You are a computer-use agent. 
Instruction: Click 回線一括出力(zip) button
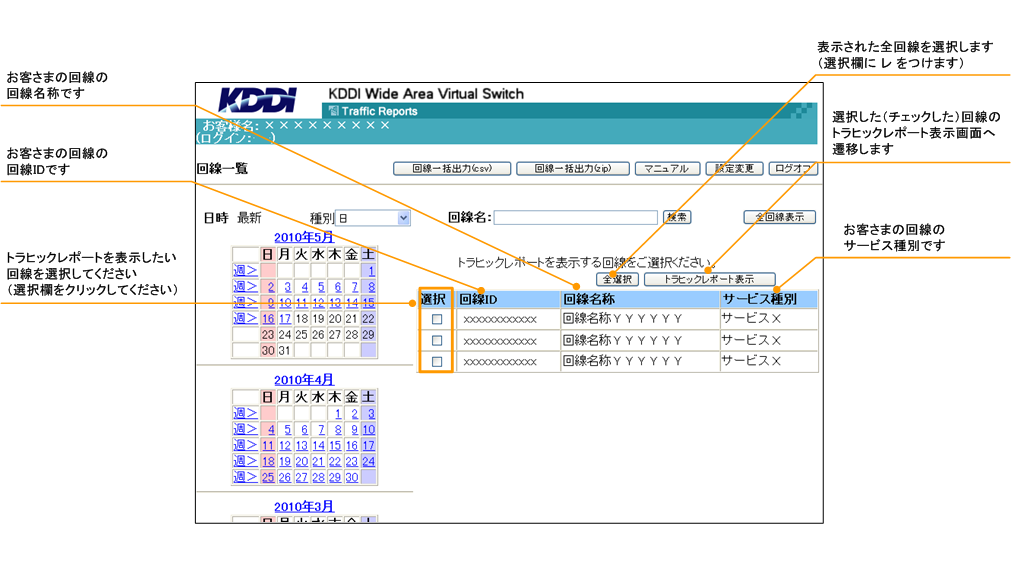click(x=573, y=168)
